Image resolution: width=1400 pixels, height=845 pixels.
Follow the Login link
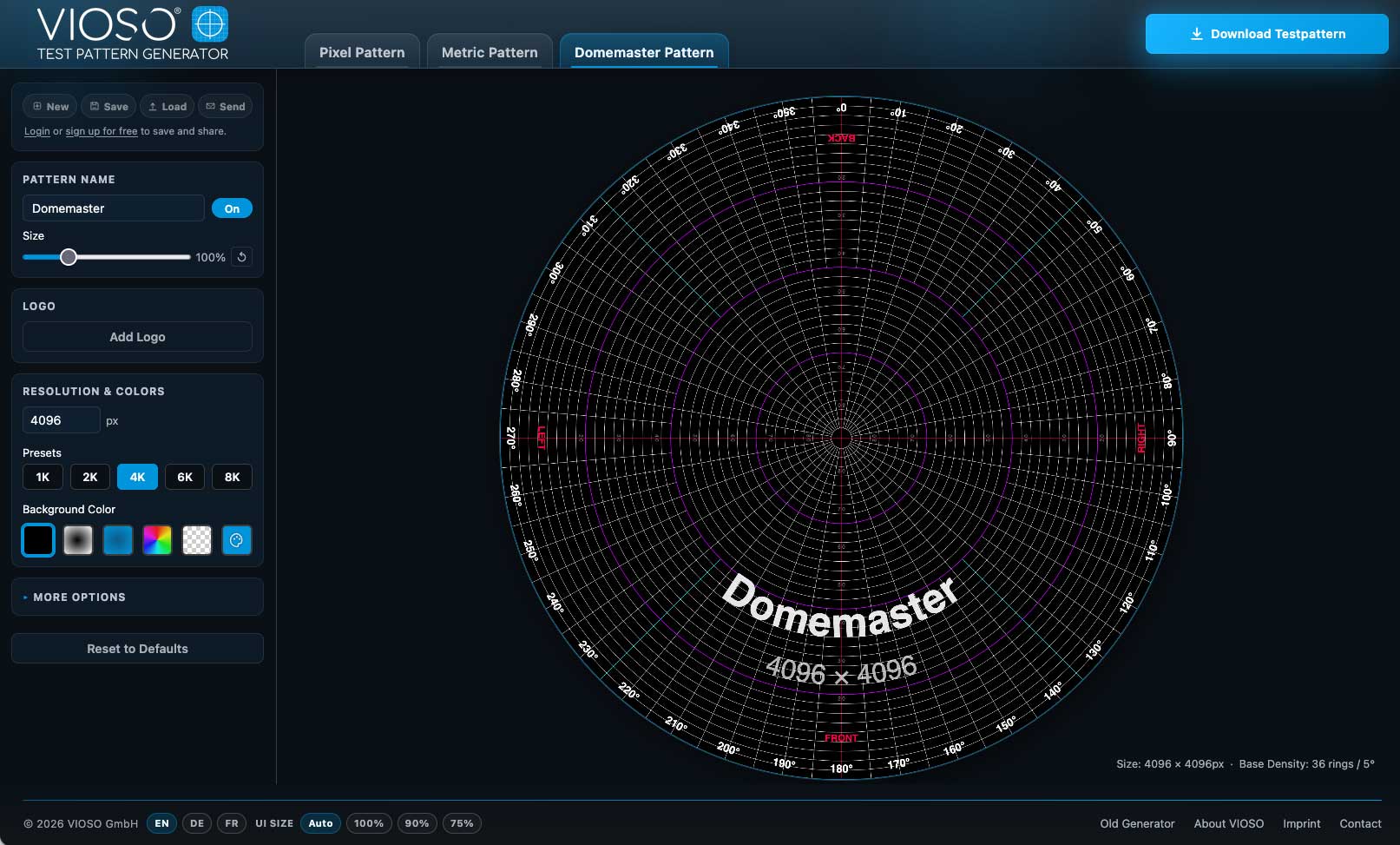click(x=36, y=131)
